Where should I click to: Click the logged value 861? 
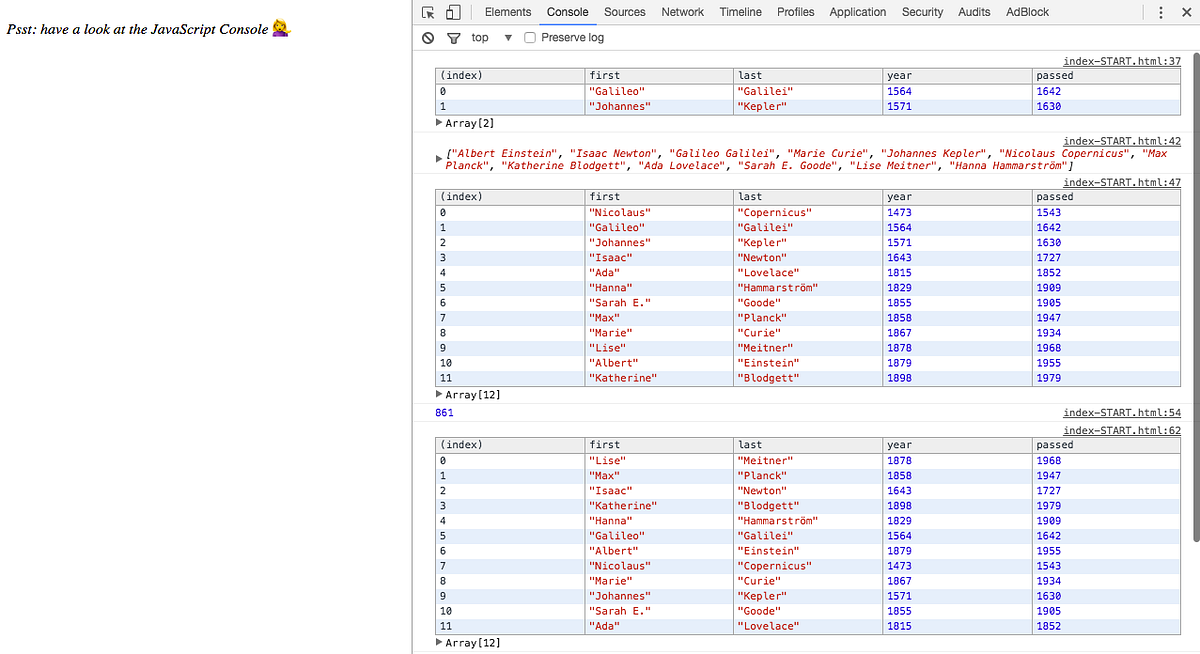(x=444, y=412)
